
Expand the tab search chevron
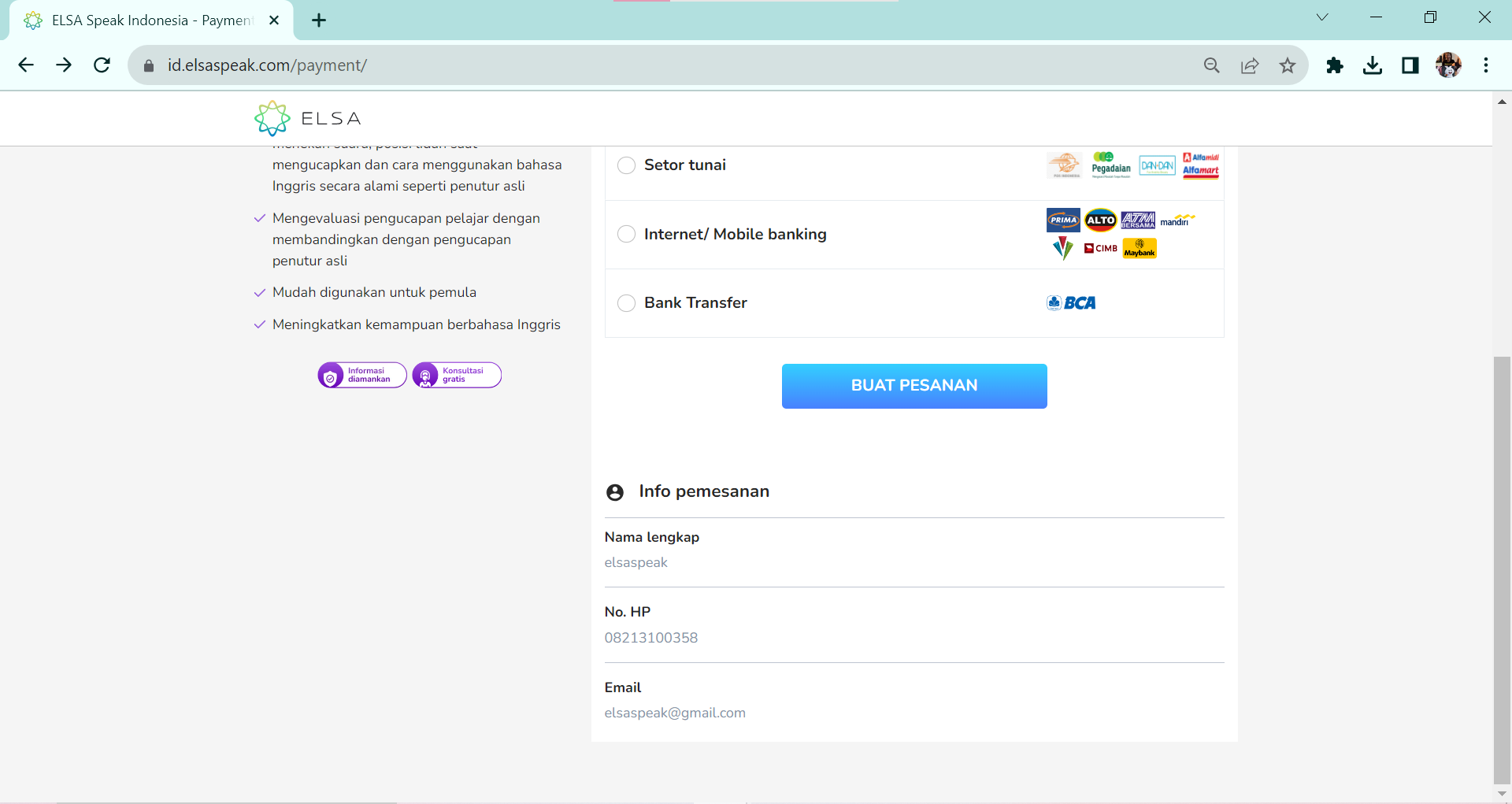pyautogui.click(x=1322, y=17)
